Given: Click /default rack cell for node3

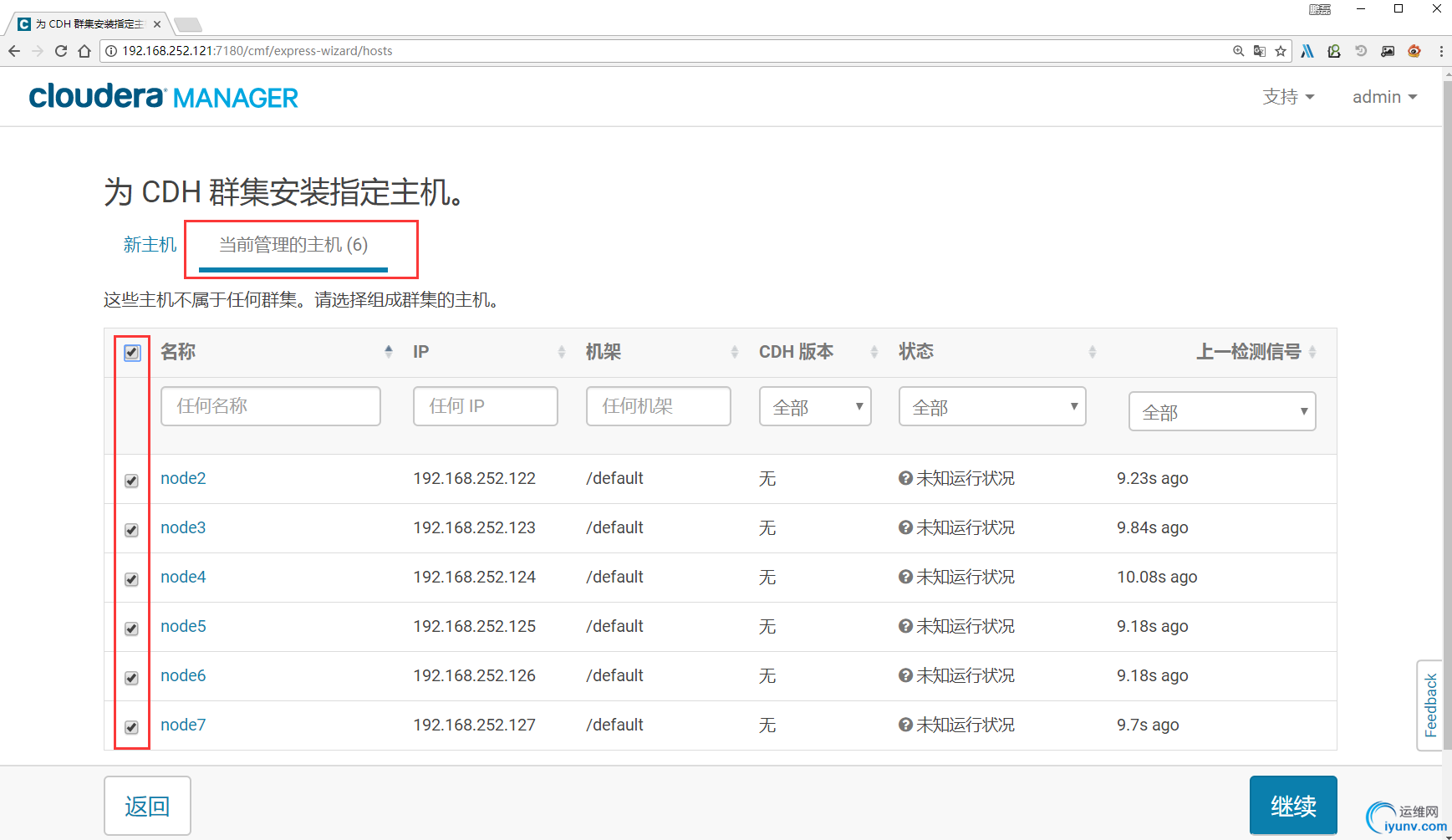Looking at the screenshot, I should pos(614,527).
